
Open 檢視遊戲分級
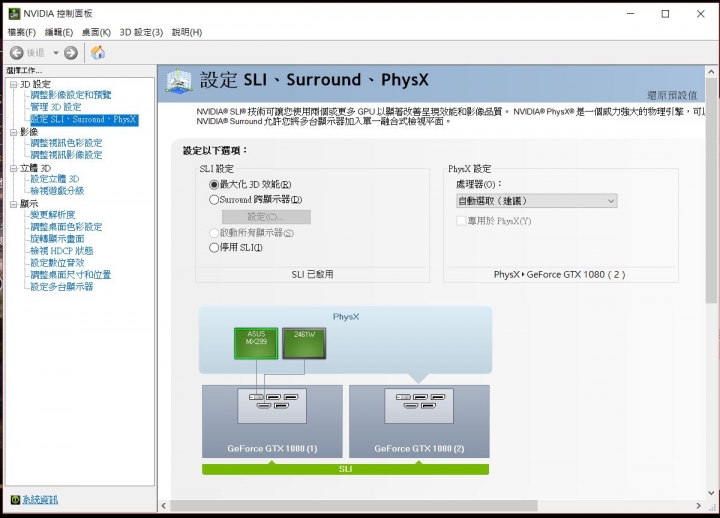(57, 191)
